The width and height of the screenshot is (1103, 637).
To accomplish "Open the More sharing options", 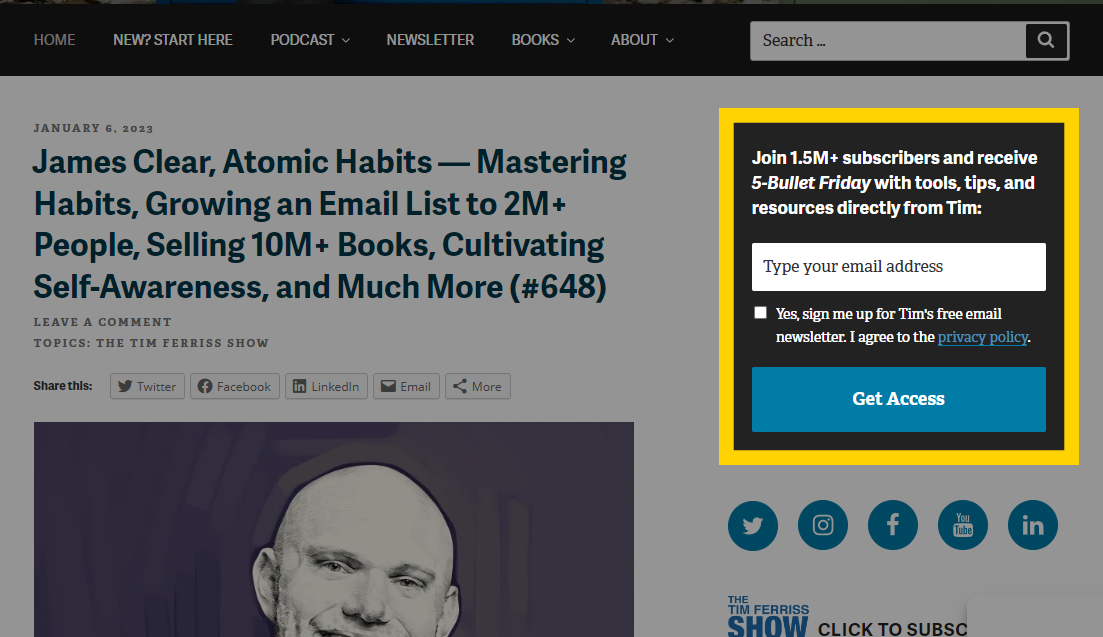I will click(478, 386).
